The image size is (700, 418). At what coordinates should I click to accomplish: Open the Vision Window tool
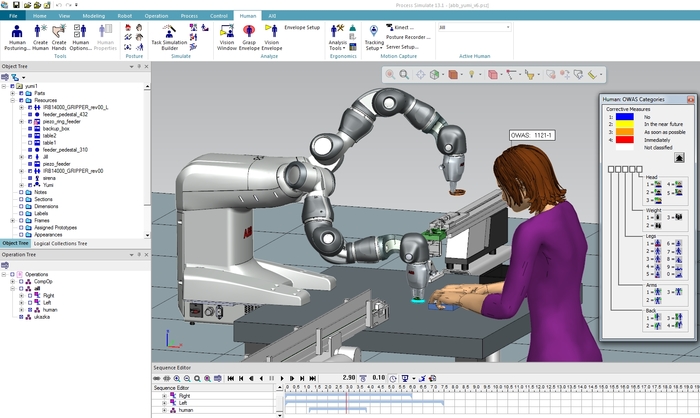[x=227, y=37]
